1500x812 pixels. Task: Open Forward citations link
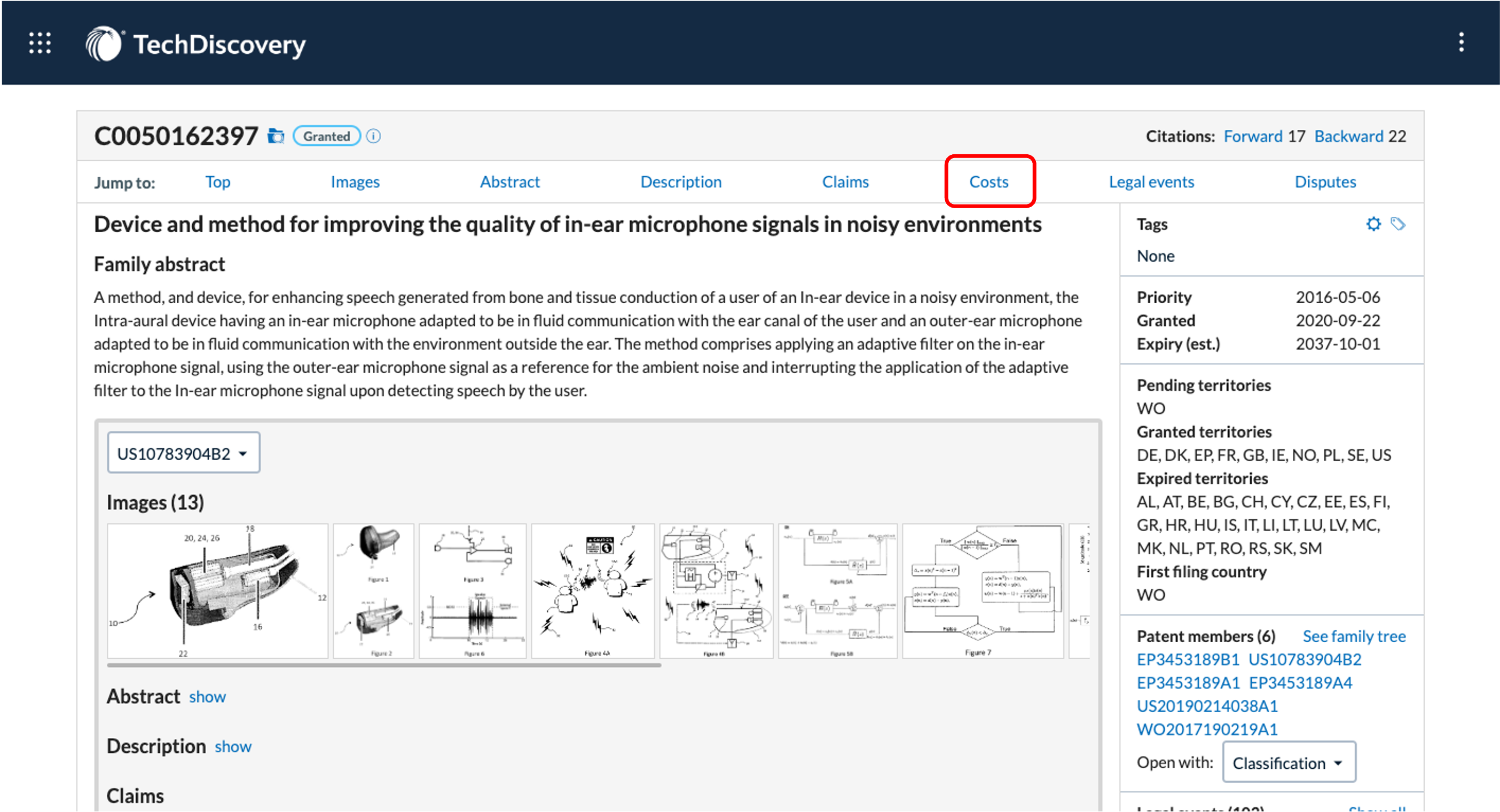pos(1253,136)
